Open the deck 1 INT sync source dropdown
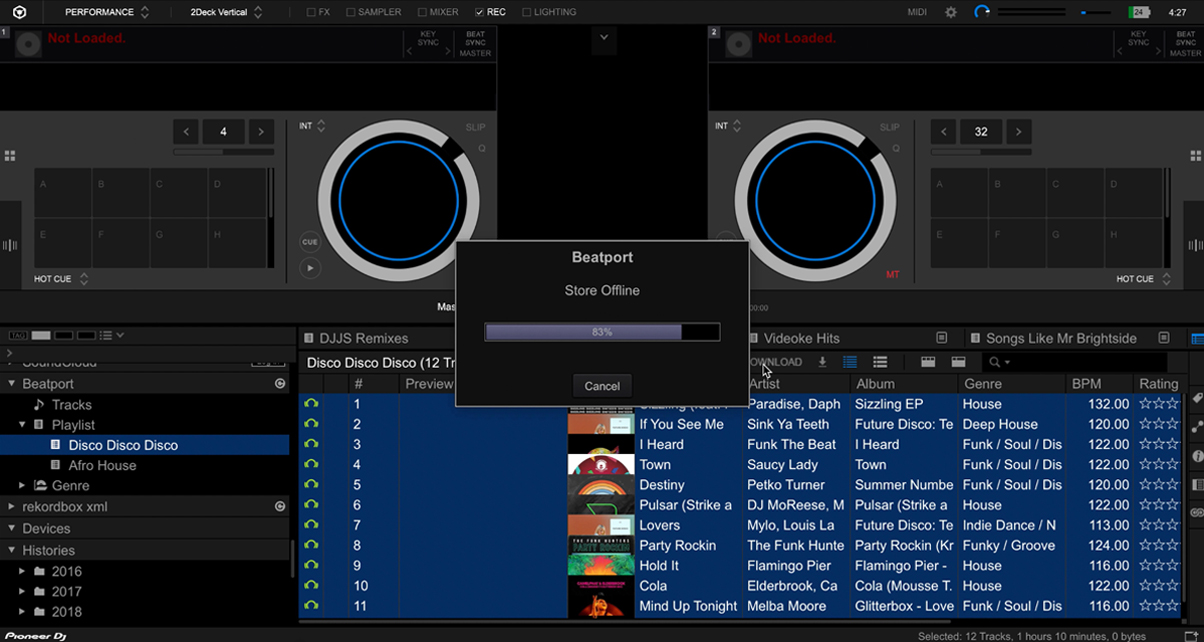The height and width of the screenshot is (642, 1204). point(313,126)
